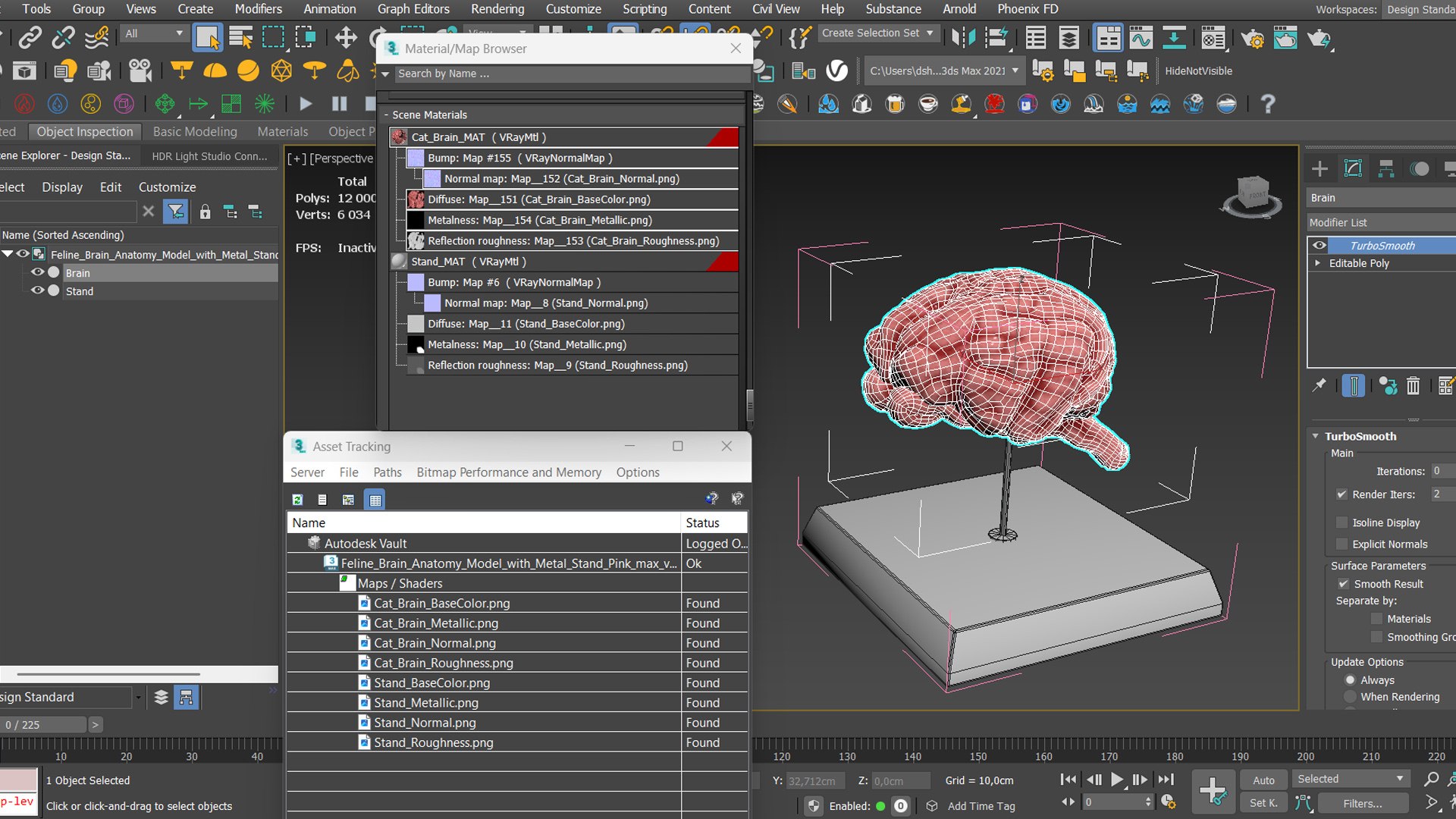
Task: Open the Graph Editors menu
Action: [413, 9]
